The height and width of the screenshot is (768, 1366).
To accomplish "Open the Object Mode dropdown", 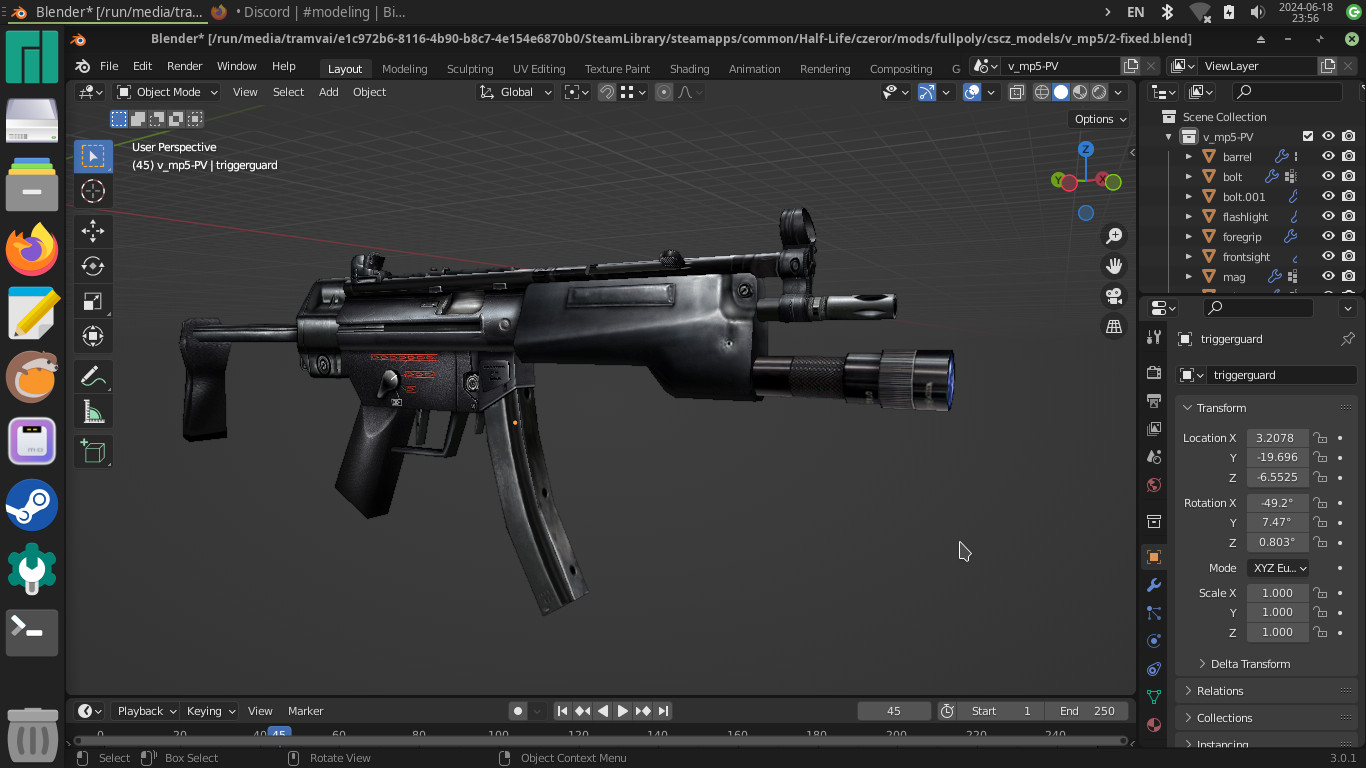I will pos(167,92).
